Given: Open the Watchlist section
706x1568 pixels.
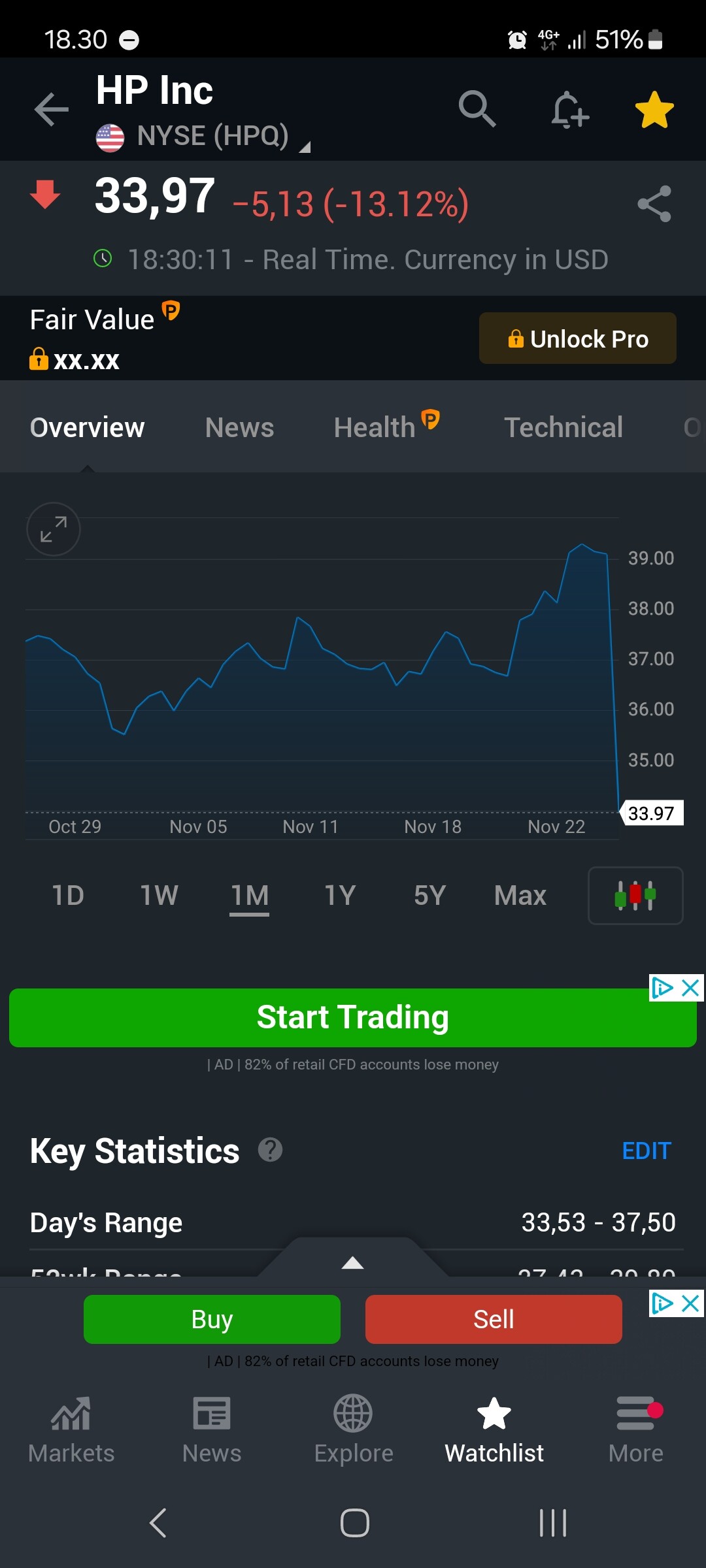Looking at the screenshot, I should 494,1429.
